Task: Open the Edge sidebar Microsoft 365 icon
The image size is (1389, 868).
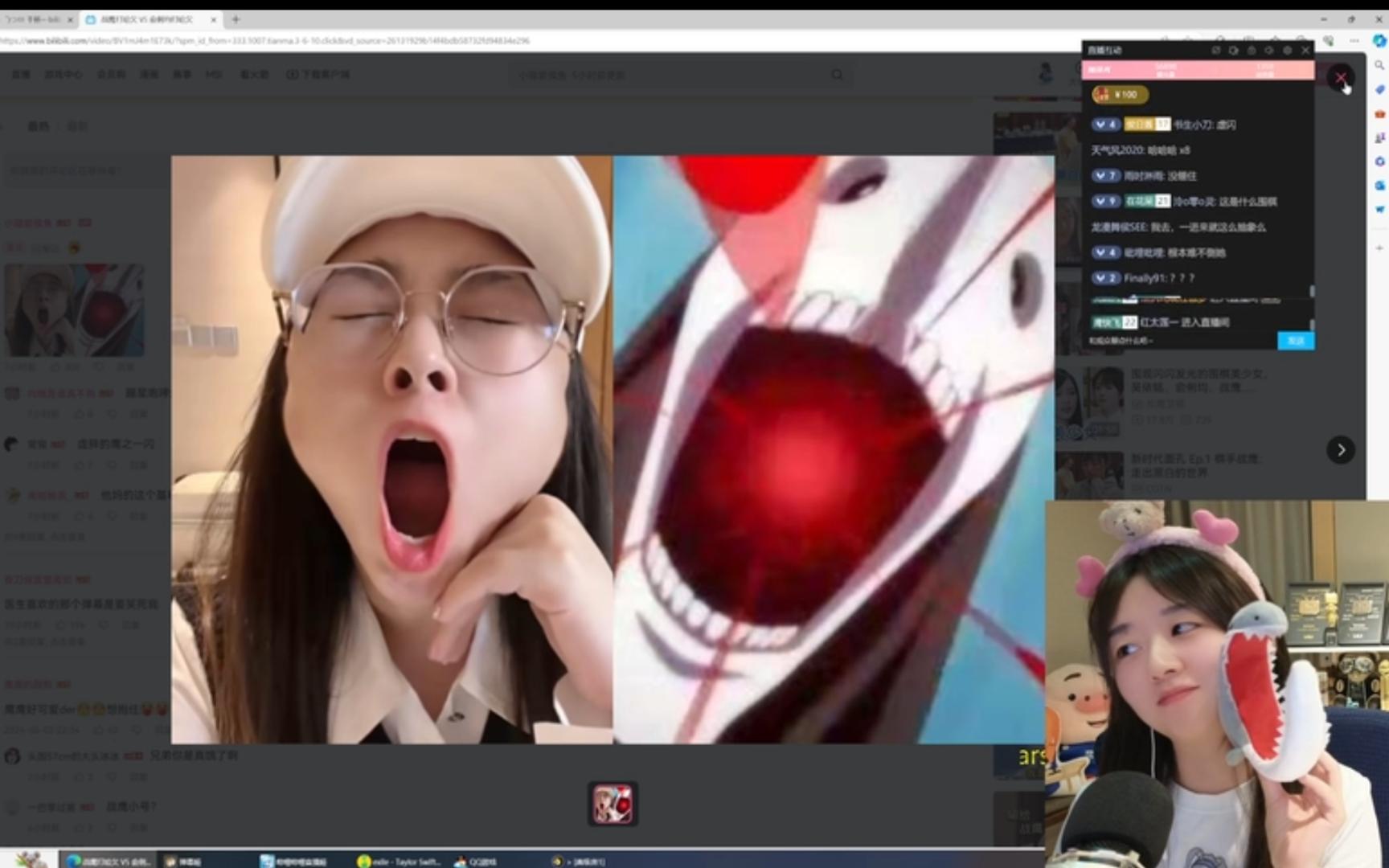Action: tap(1379, 162)
